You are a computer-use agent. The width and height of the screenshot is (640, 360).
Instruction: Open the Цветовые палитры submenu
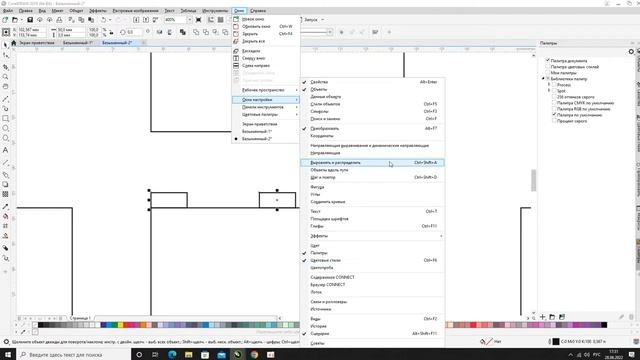pyautogui.click(x=266, y=114)
